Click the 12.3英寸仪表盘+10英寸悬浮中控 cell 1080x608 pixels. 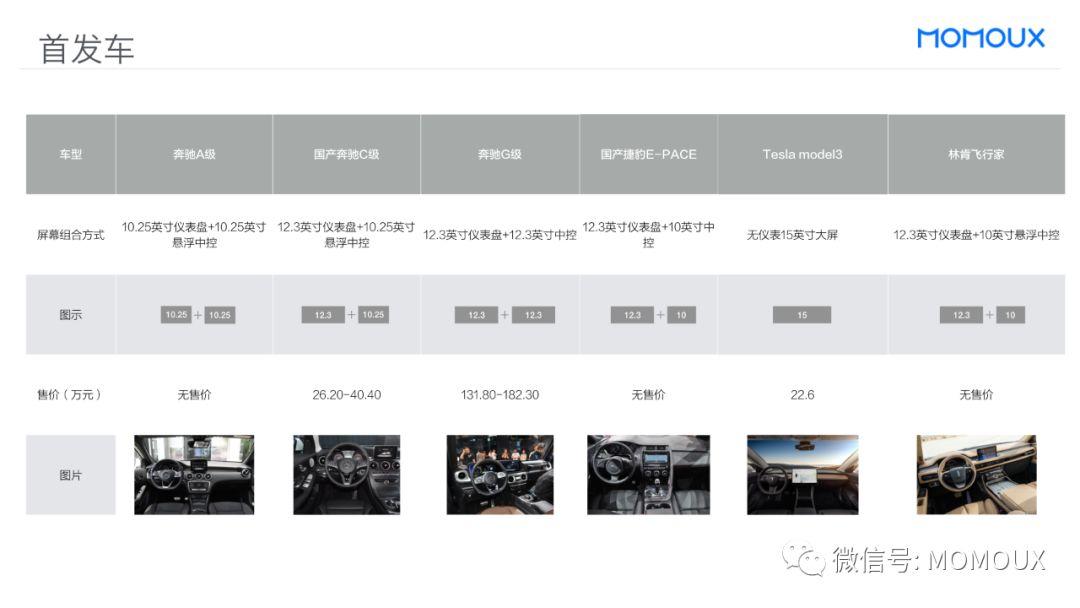pos(976,235)
